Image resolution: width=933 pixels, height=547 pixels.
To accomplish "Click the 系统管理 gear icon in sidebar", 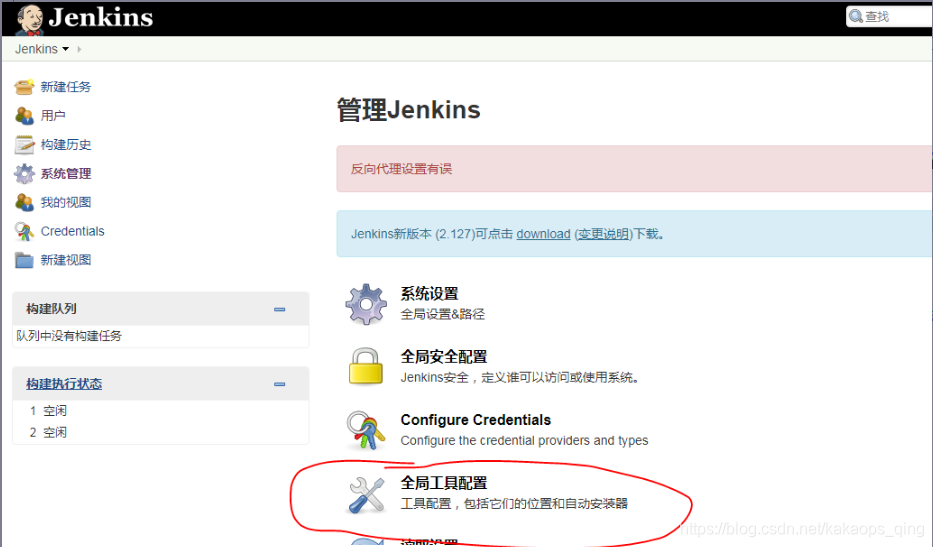I will pos(24,174).
